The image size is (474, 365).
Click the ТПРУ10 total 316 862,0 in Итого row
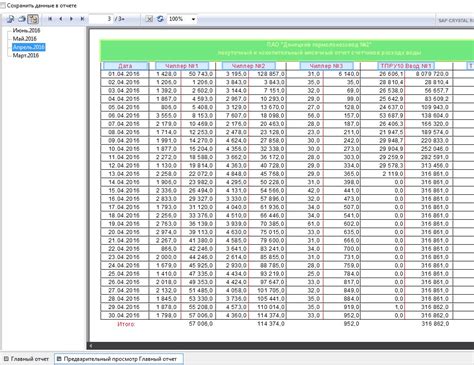click(435, 324)
